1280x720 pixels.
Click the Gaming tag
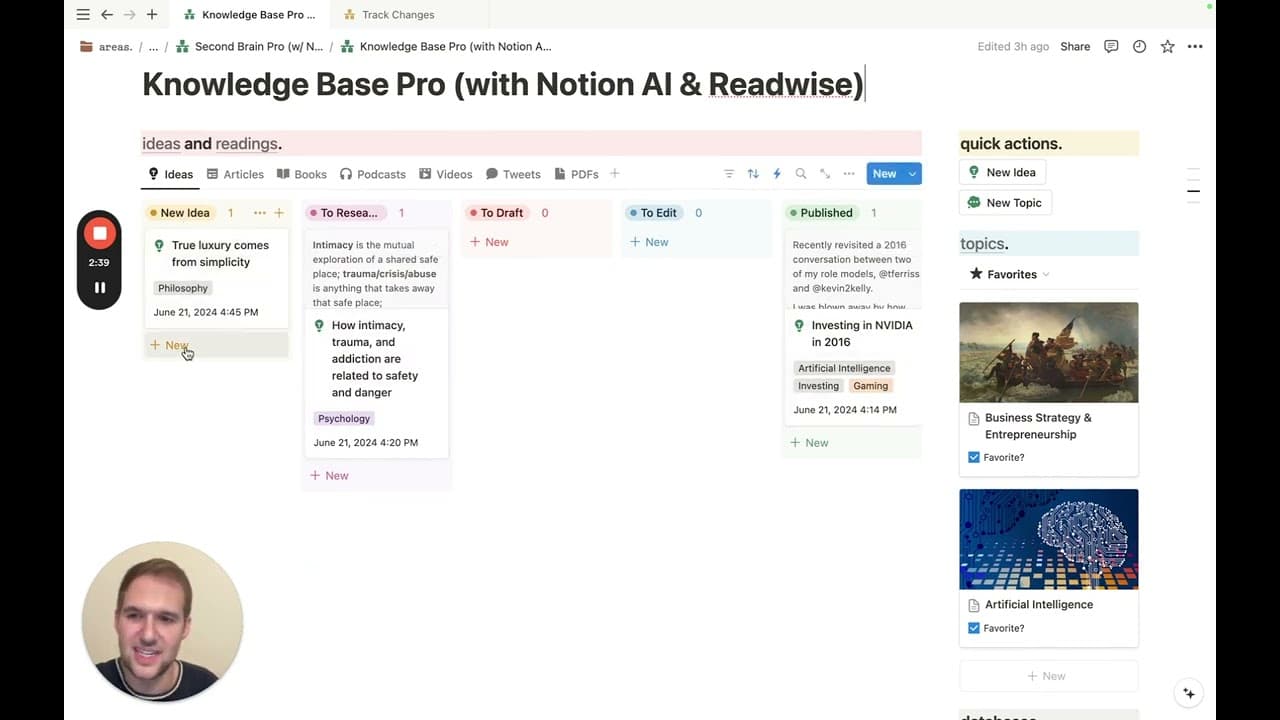tap(870, 386)
